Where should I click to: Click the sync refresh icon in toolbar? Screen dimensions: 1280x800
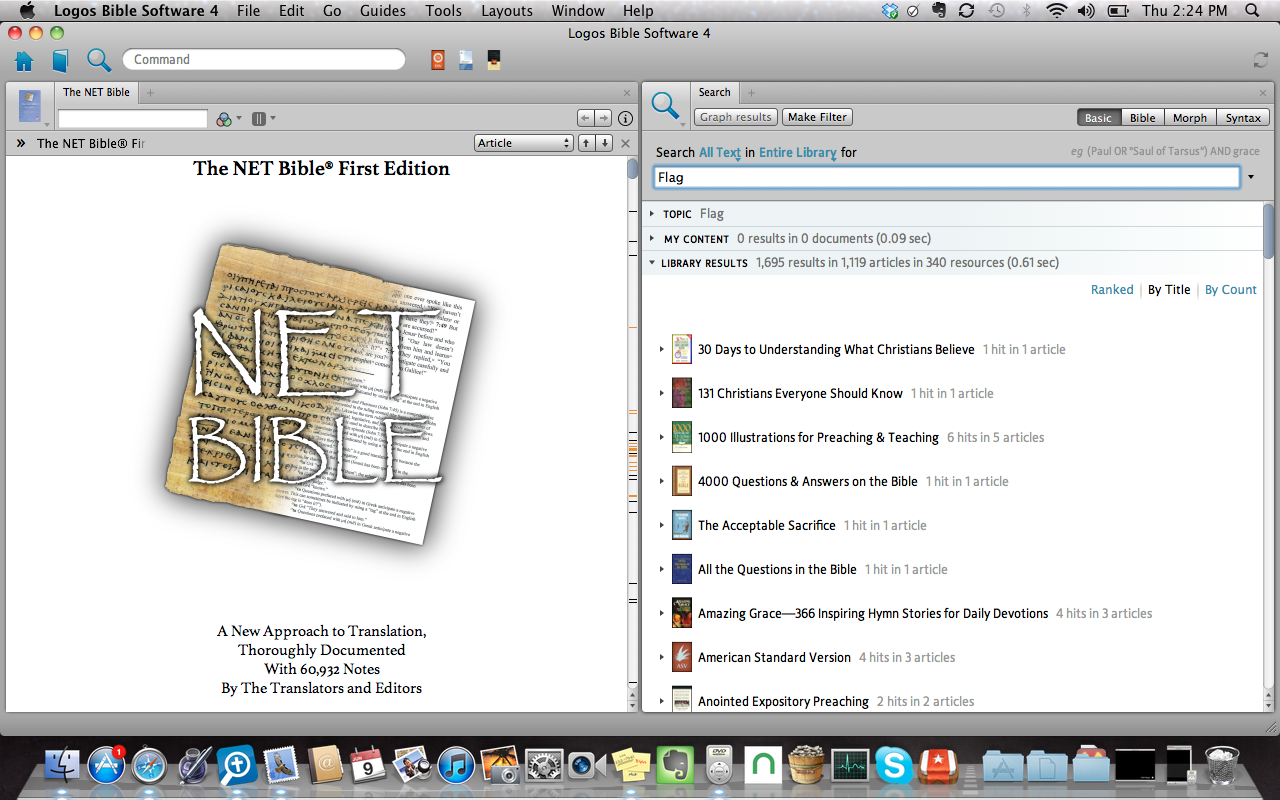coord(1261,60)
